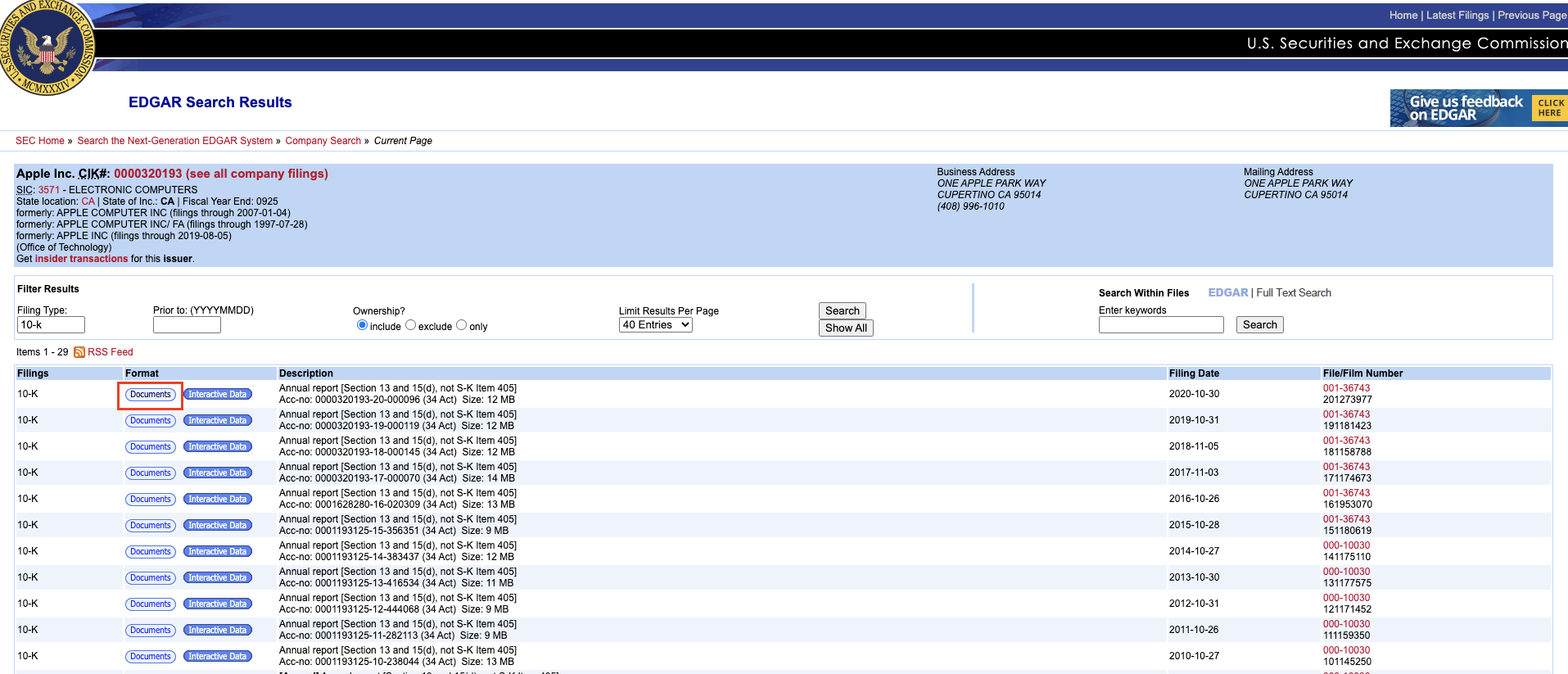
Task: Click file number 001-36743 for the 2015-10-28 filing
Action: coord(1346,519)
